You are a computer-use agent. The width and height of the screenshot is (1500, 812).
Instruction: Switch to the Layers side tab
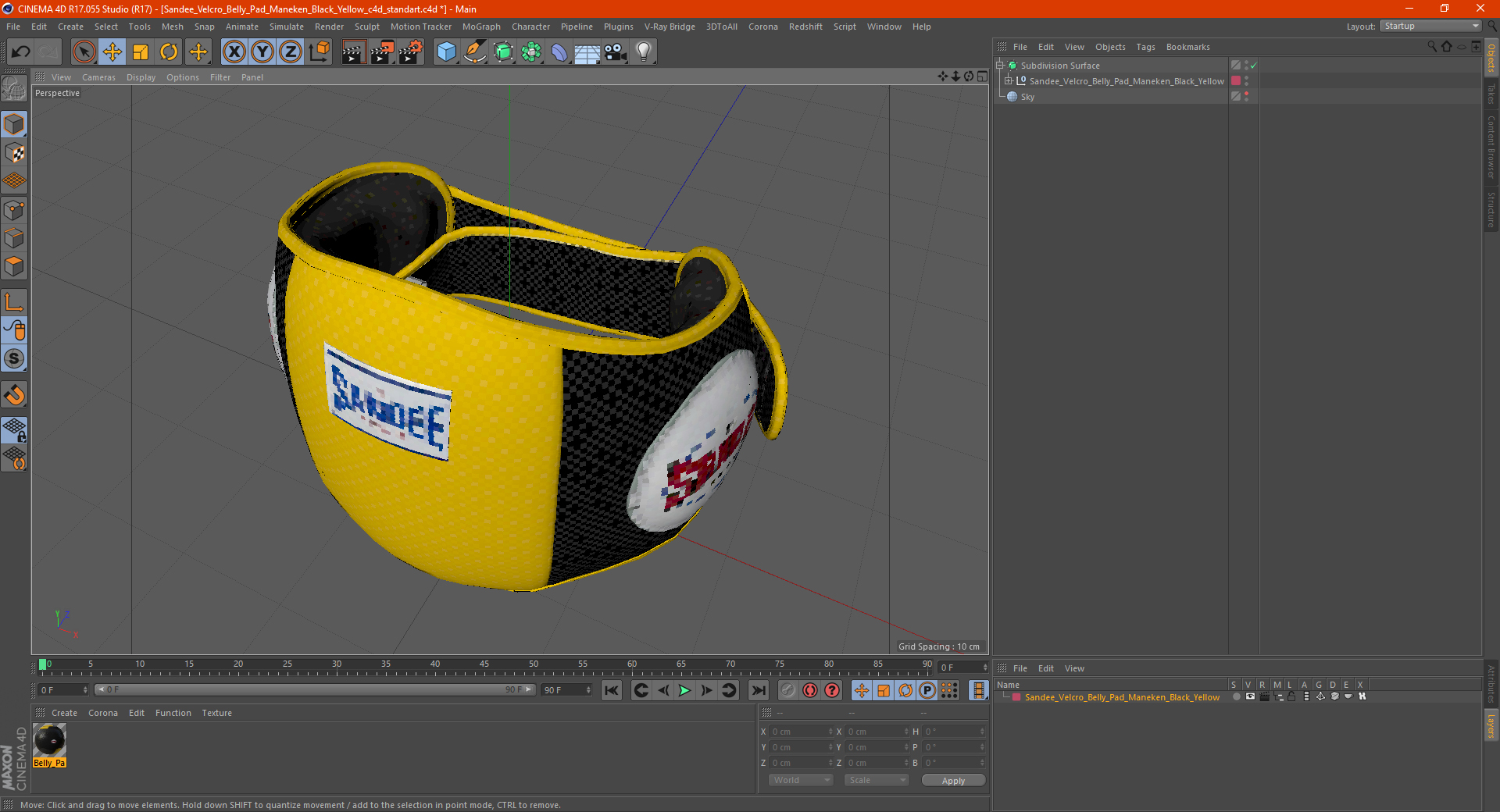coord(1491,726)
